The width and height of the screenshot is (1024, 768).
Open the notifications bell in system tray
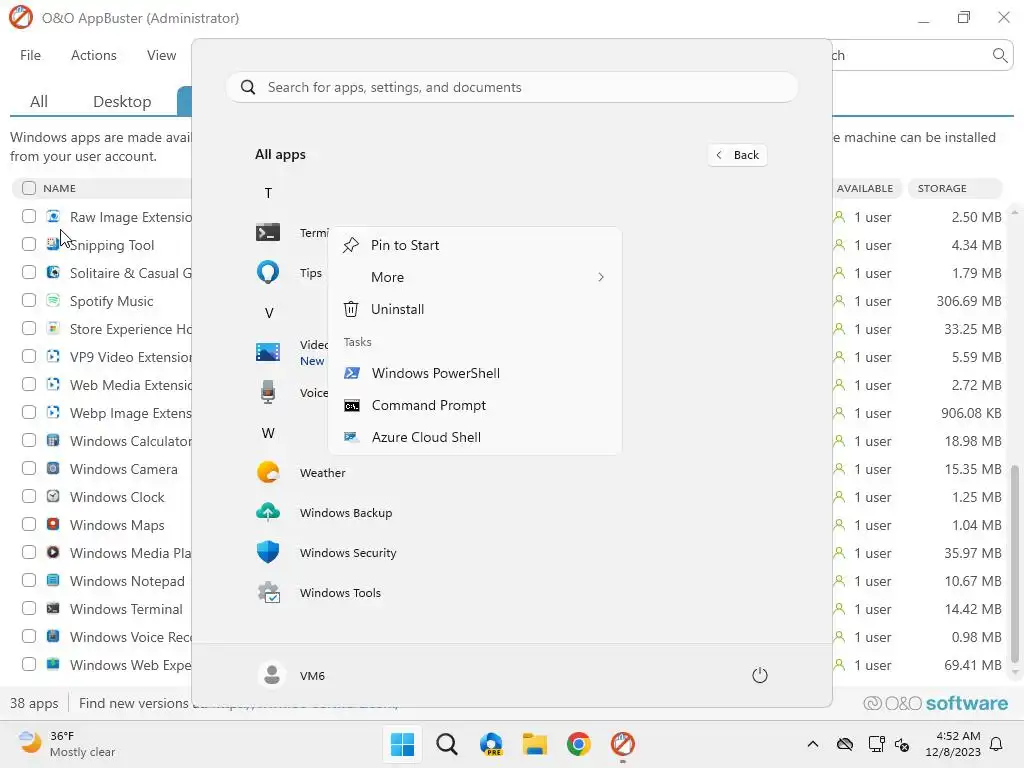coord(997,744)
